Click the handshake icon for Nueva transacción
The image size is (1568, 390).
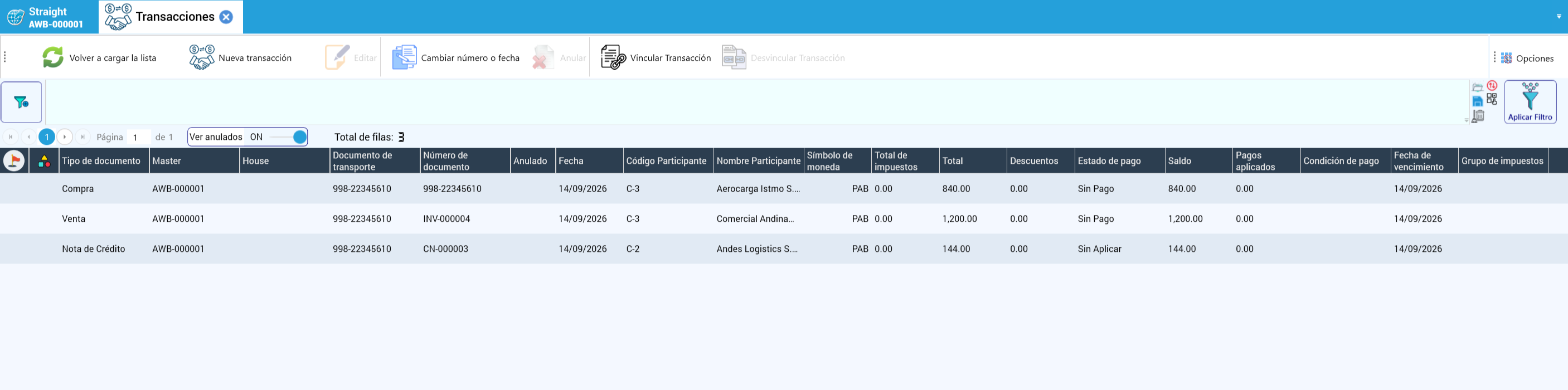(201, 57)
